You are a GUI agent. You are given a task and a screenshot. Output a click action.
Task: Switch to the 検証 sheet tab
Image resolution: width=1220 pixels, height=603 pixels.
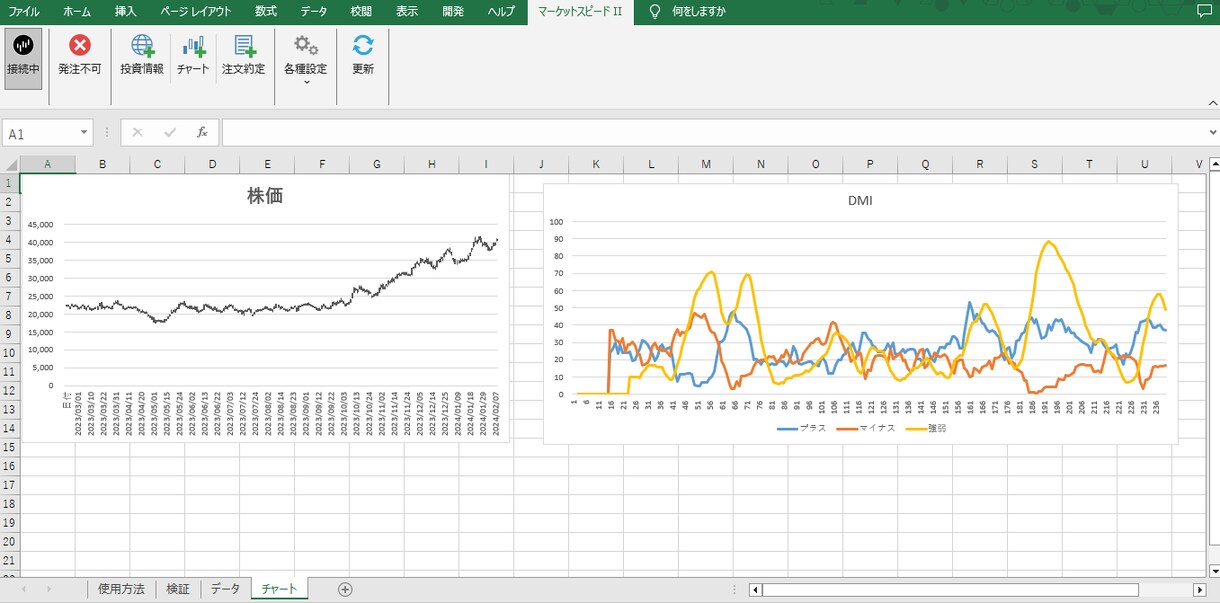[x=178, y=589]
